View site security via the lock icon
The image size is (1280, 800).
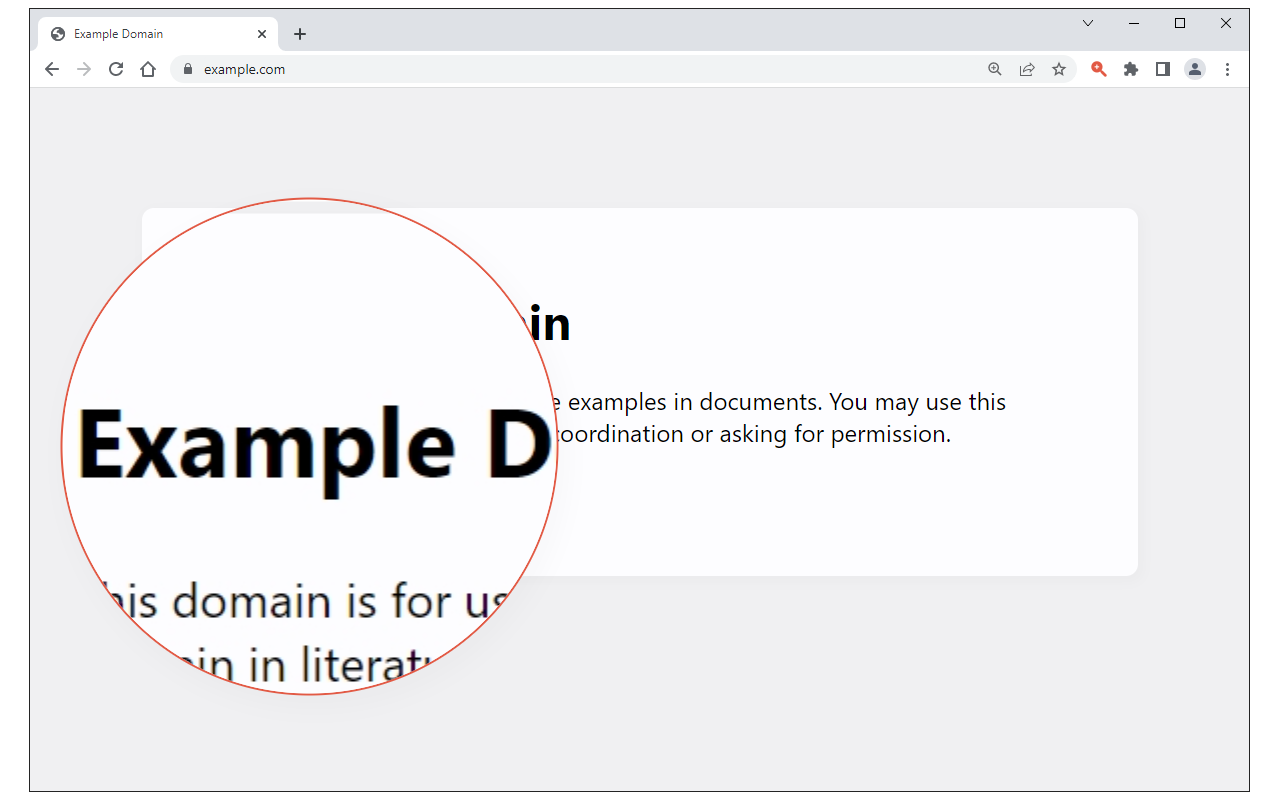[186, 69]
